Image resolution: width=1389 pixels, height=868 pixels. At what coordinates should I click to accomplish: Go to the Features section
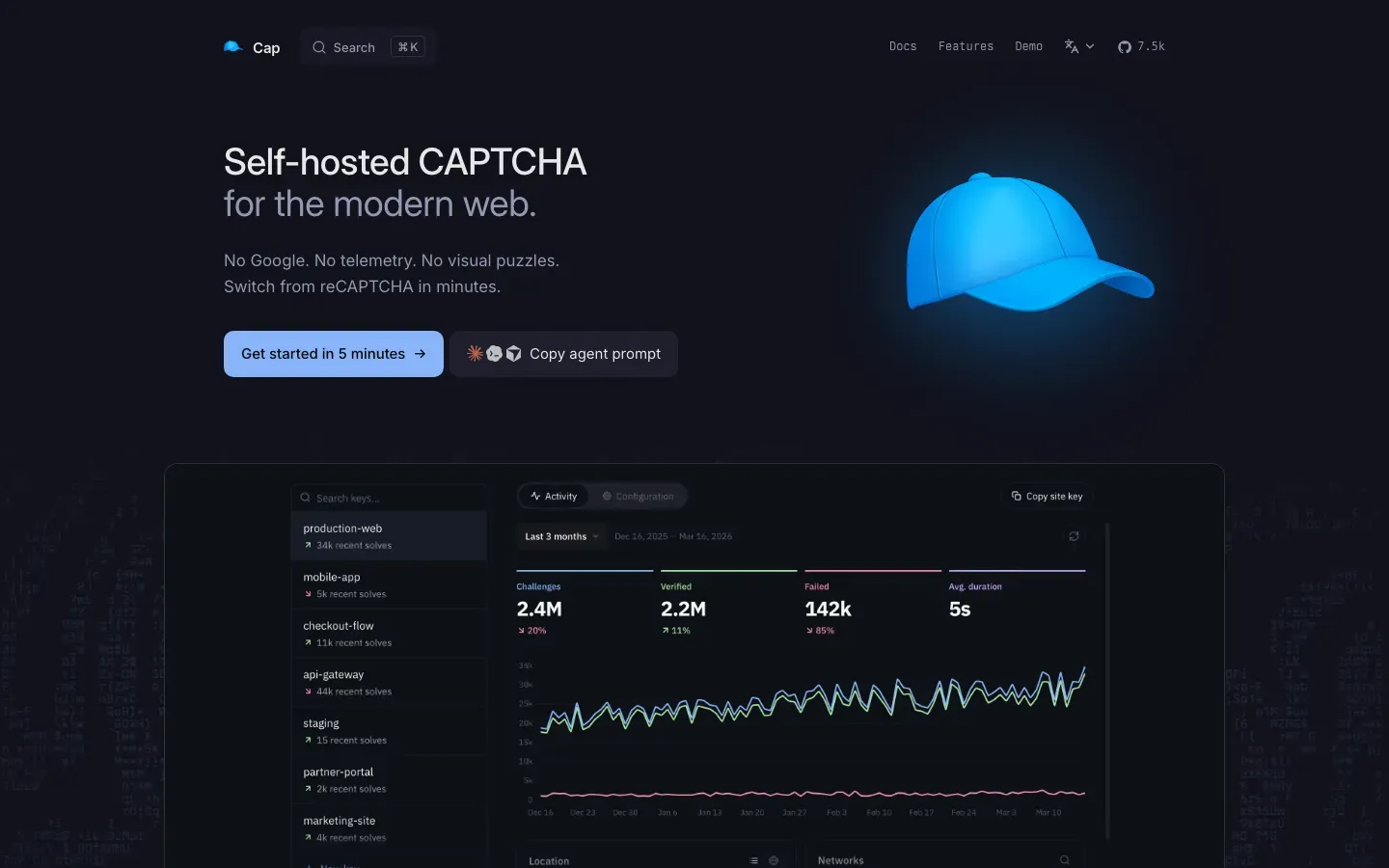point(966,46)
